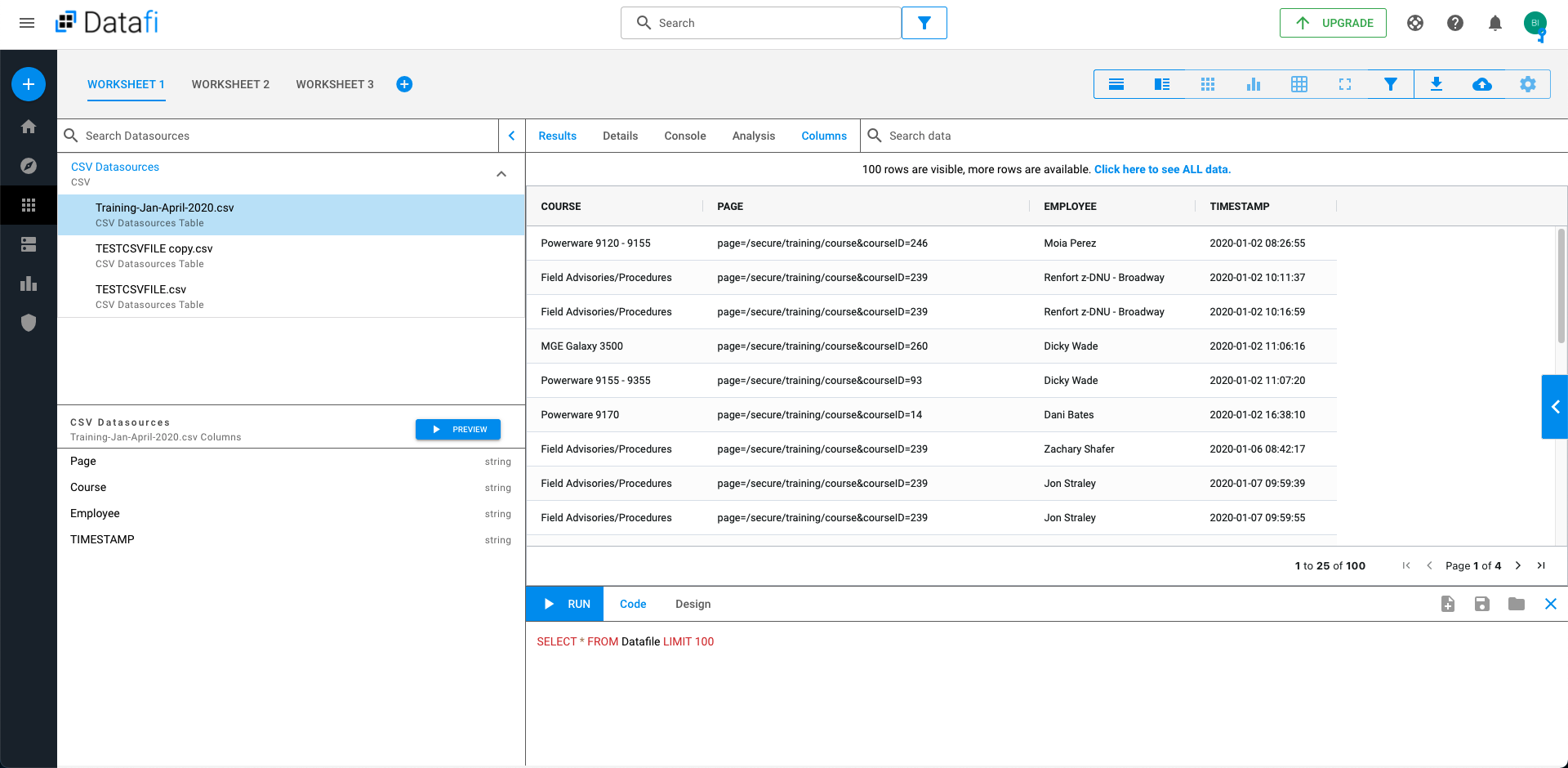The height and width of the screenshot is (768, 1568).
Task: Open the bar chart icon in sidebar
Action: pos(29,284)
